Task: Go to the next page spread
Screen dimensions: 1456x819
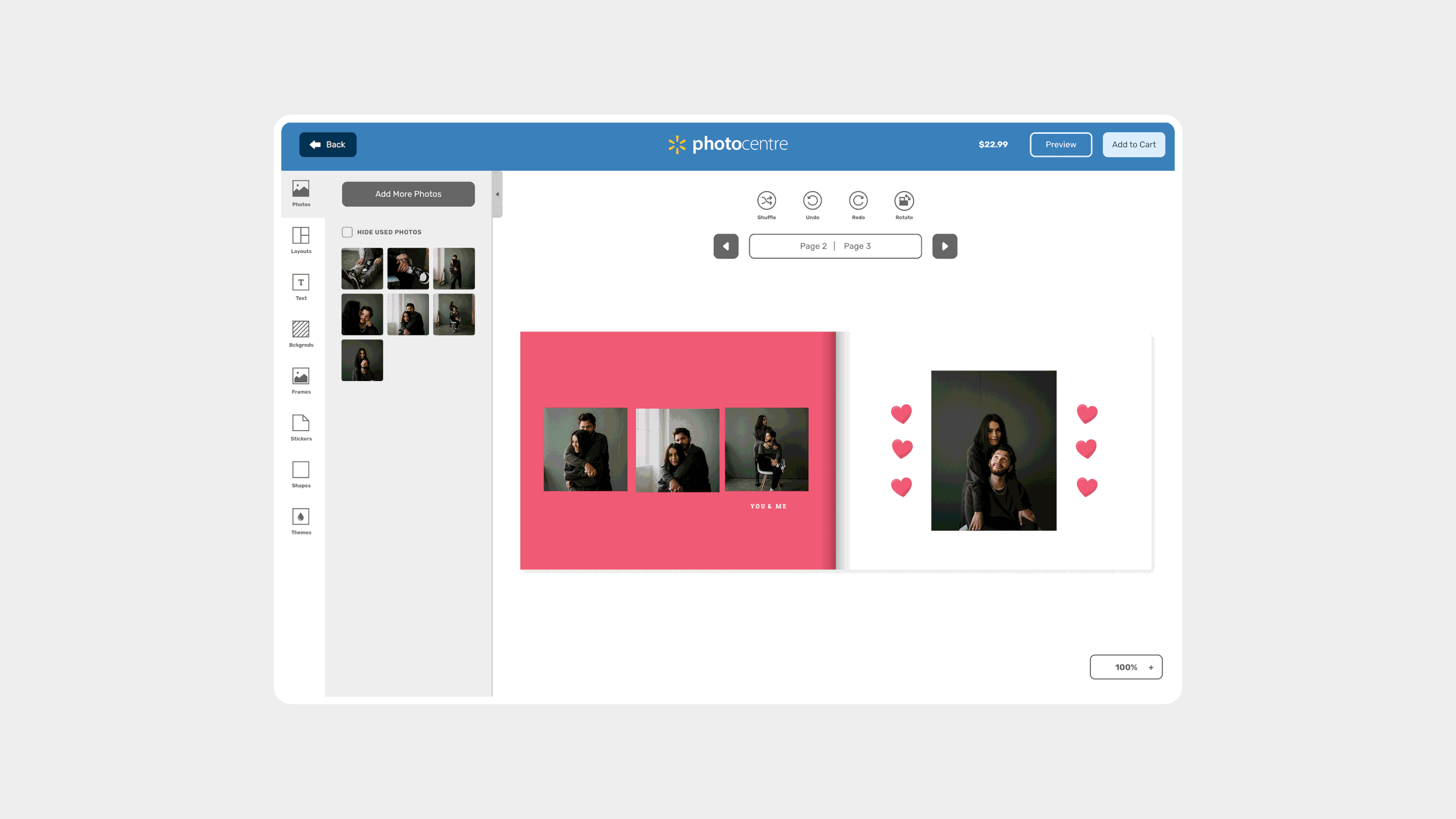Action: tap(945, 246)
